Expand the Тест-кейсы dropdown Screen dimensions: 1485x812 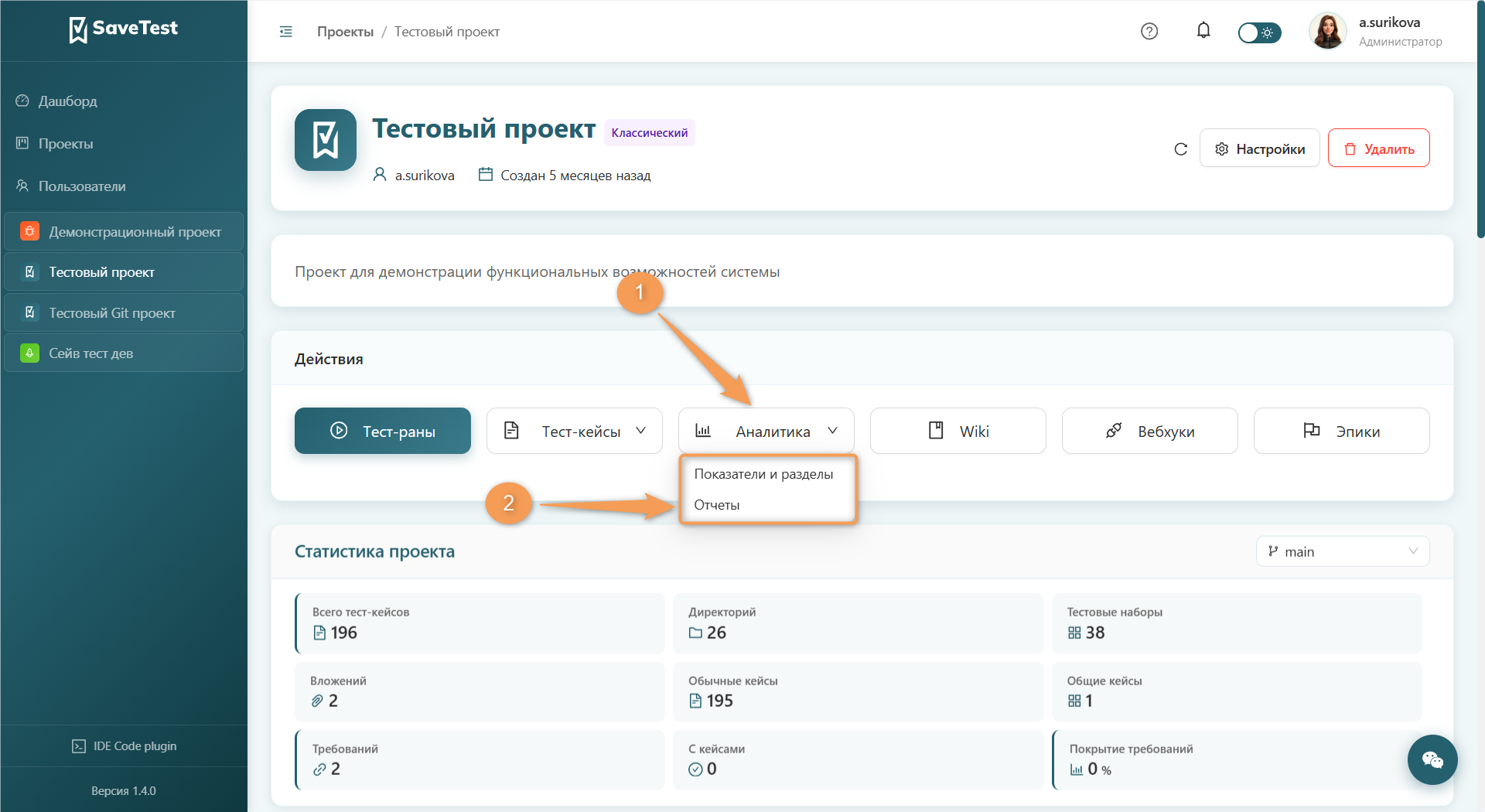point(574,431)
